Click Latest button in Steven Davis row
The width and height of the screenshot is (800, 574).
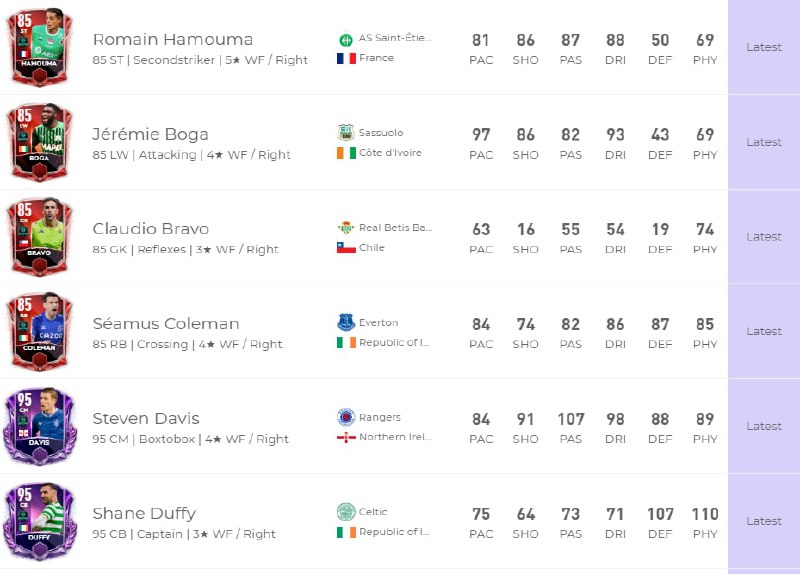[764, 426]
